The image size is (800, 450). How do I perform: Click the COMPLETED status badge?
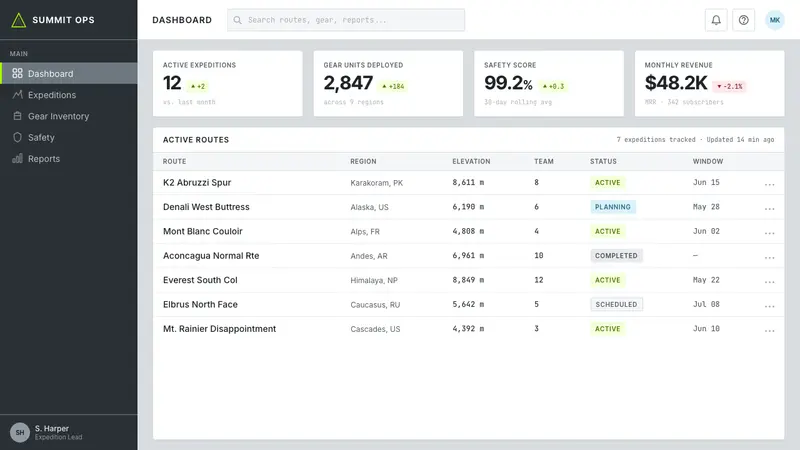coord(616,256)
